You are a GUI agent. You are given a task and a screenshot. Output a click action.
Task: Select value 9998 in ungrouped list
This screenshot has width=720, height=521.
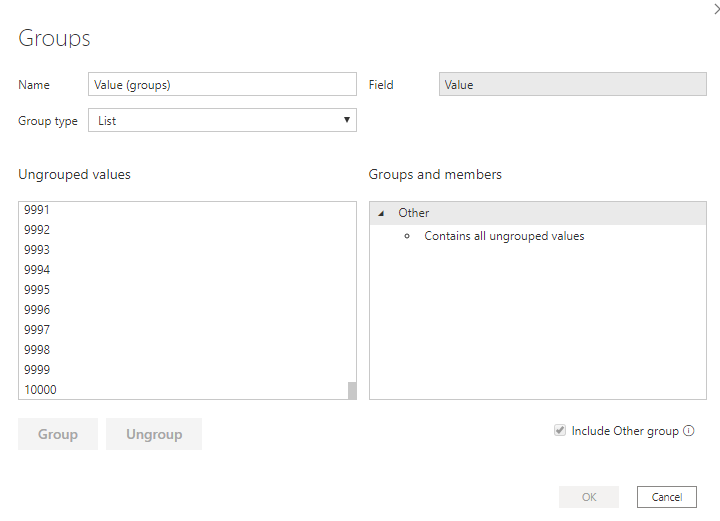click(x=37, y=350)
